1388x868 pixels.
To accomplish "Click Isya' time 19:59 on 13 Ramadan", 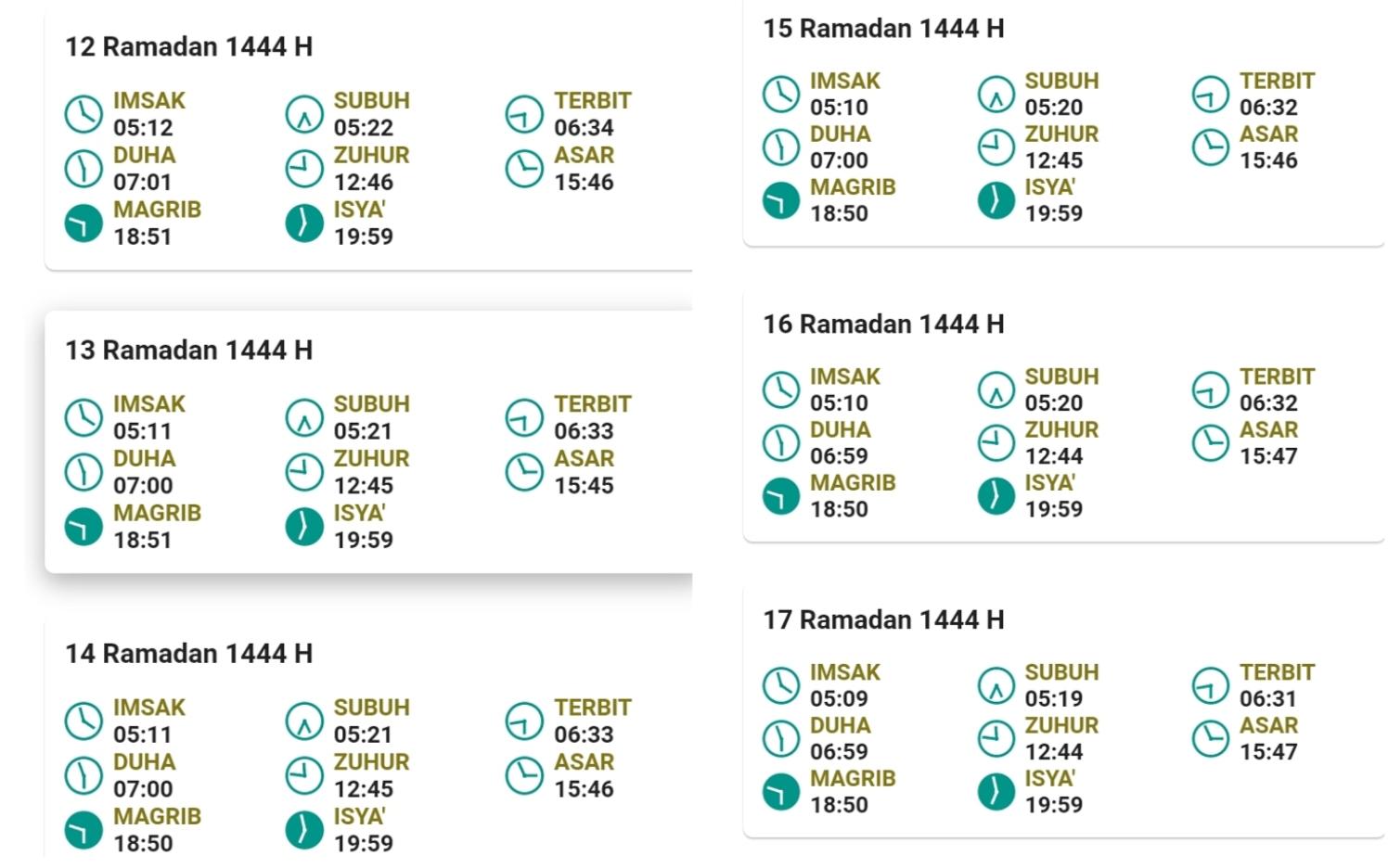I will pyautogui.click(x=364, y=540).
